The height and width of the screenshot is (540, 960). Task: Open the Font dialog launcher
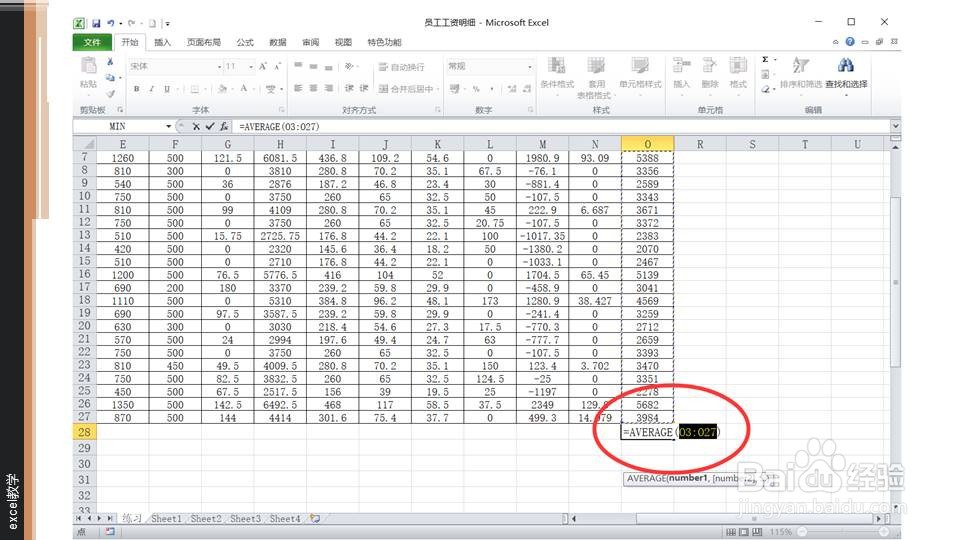[281, 110]
